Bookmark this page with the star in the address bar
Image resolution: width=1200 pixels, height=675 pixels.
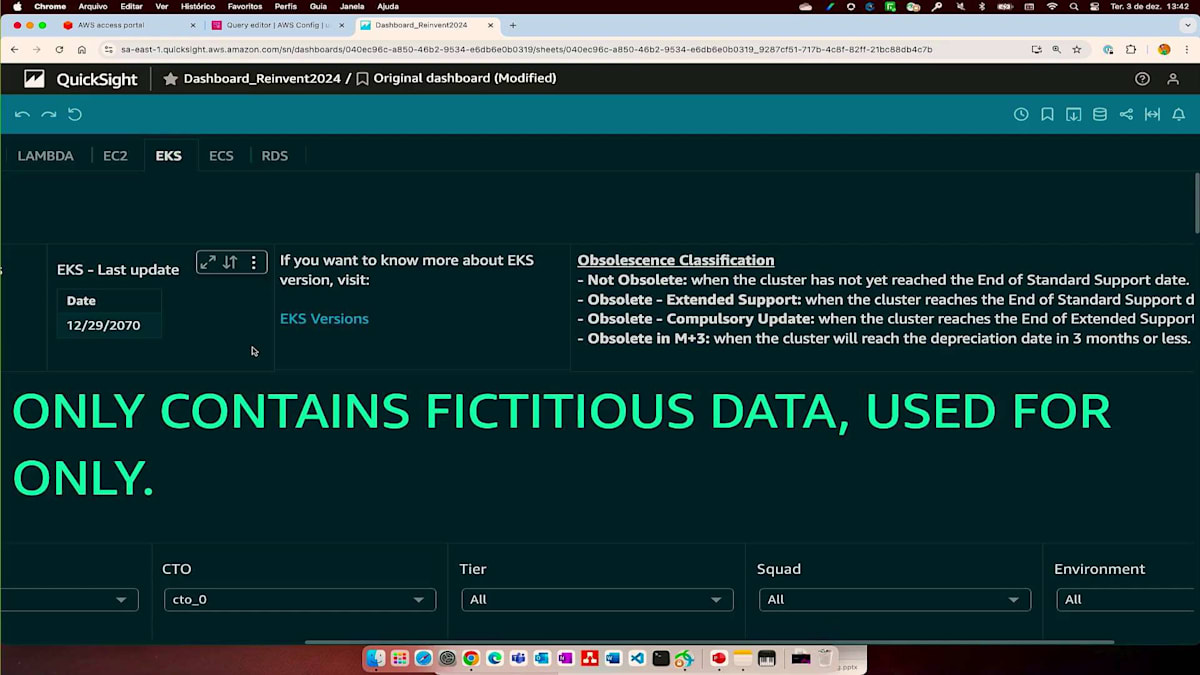(x=1077, y=49)
